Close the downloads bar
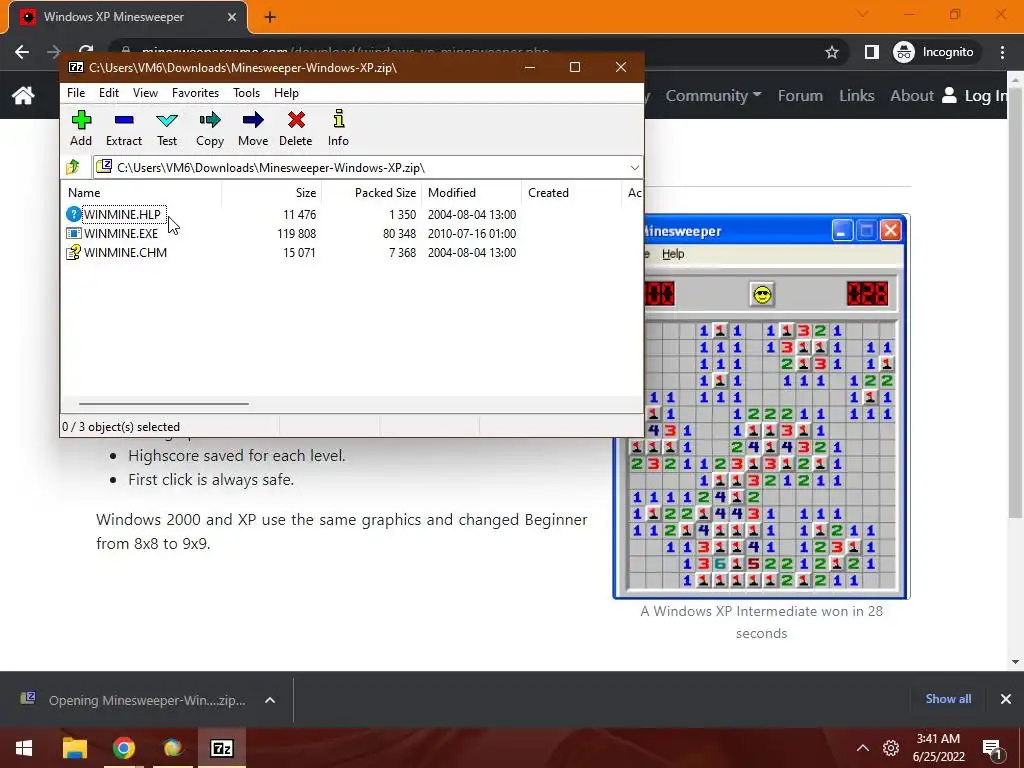Viewport: 1024px width, 768px height. pyautogui.click(x=1006, y=699)
